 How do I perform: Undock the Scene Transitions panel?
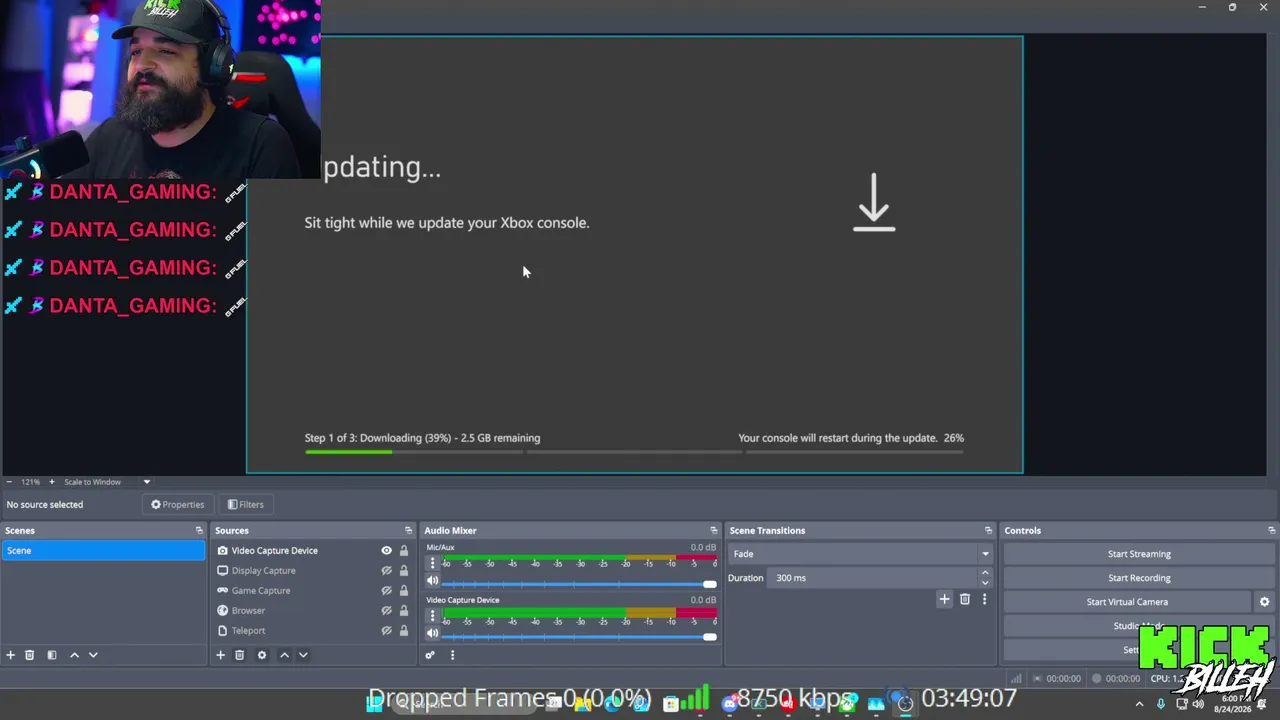989,531
